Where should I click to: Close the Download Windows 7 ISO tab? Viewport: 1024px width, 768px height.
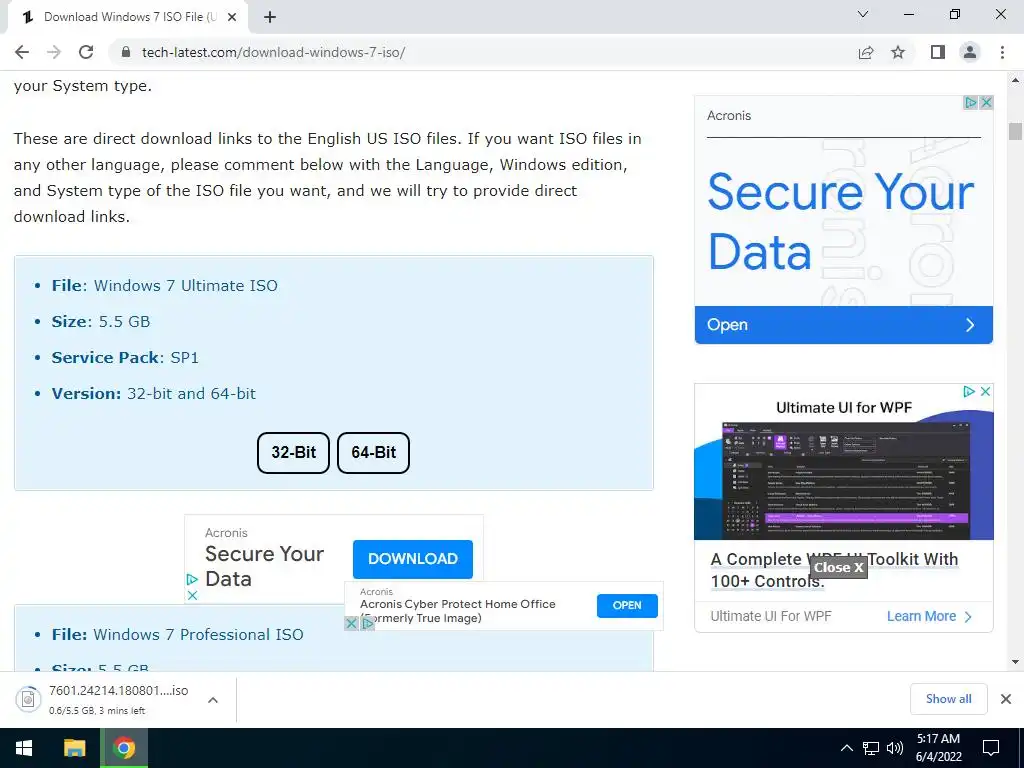[232, 17]
